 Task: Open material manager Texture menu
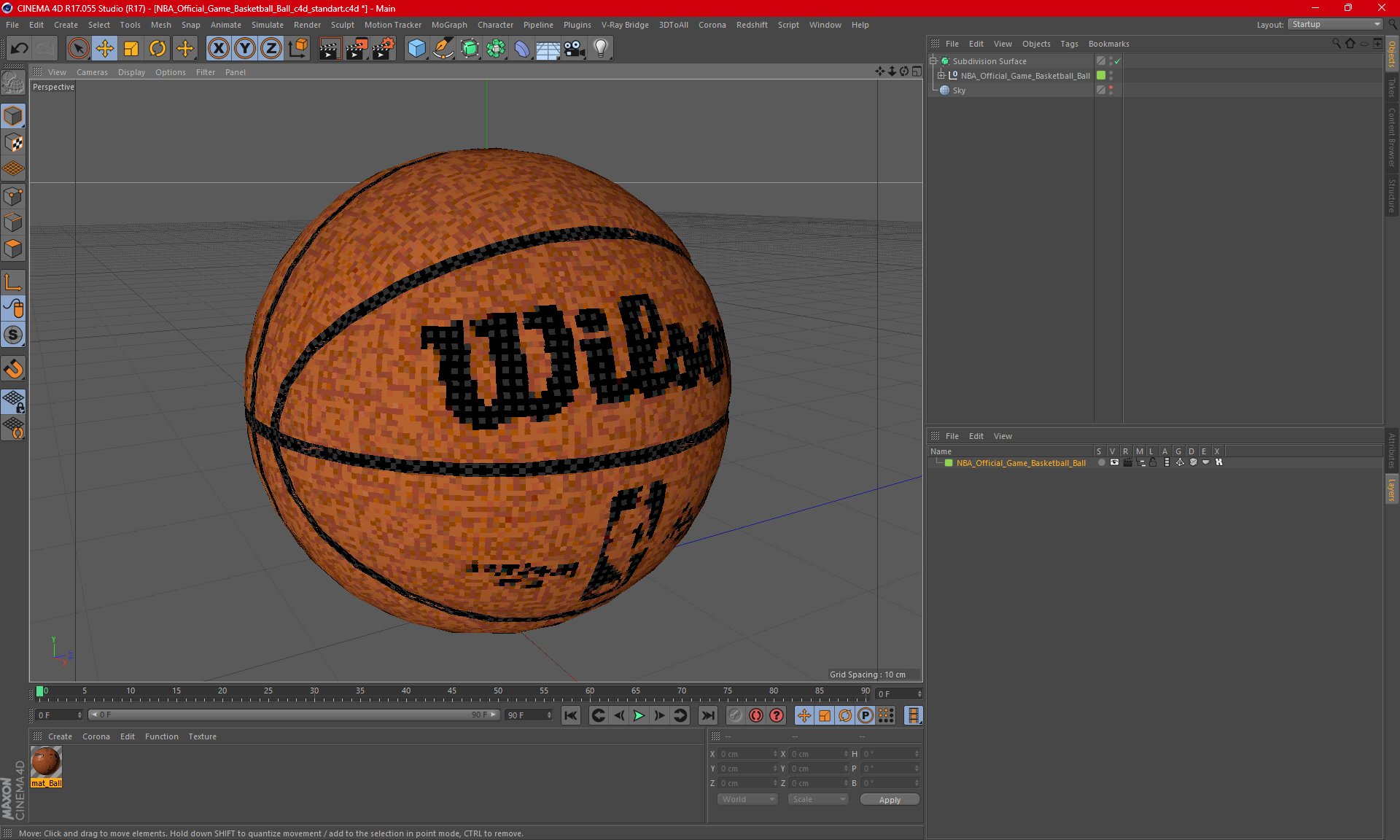point(202,736)
